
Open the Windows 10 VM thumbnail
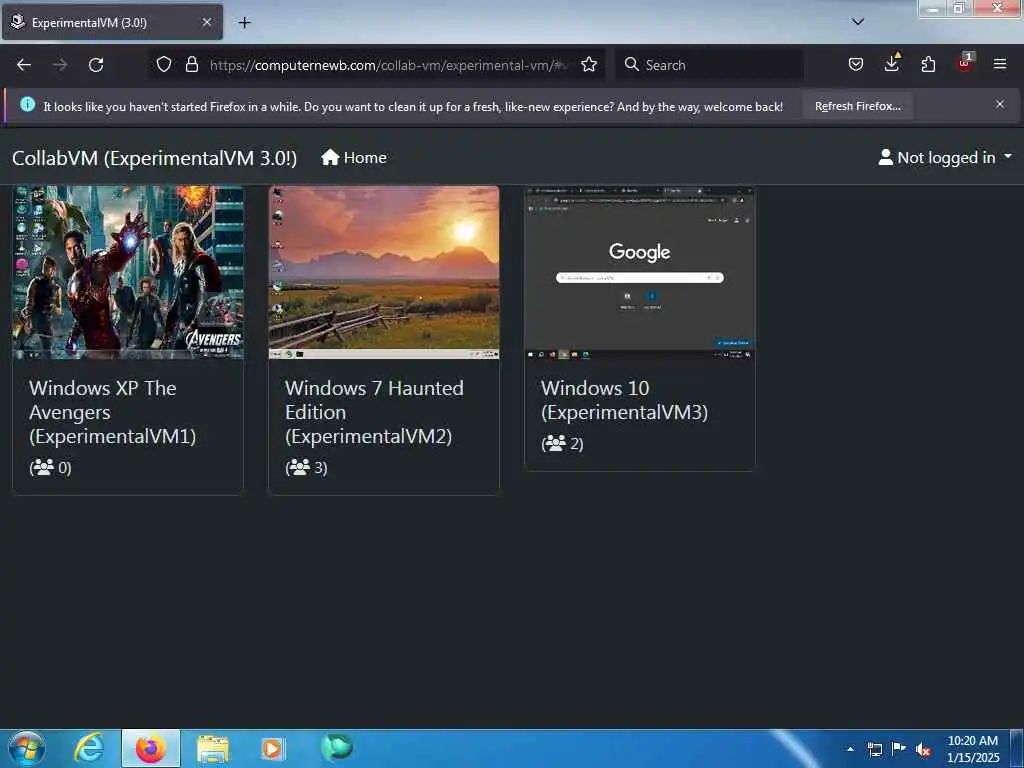tap(640, 272)
